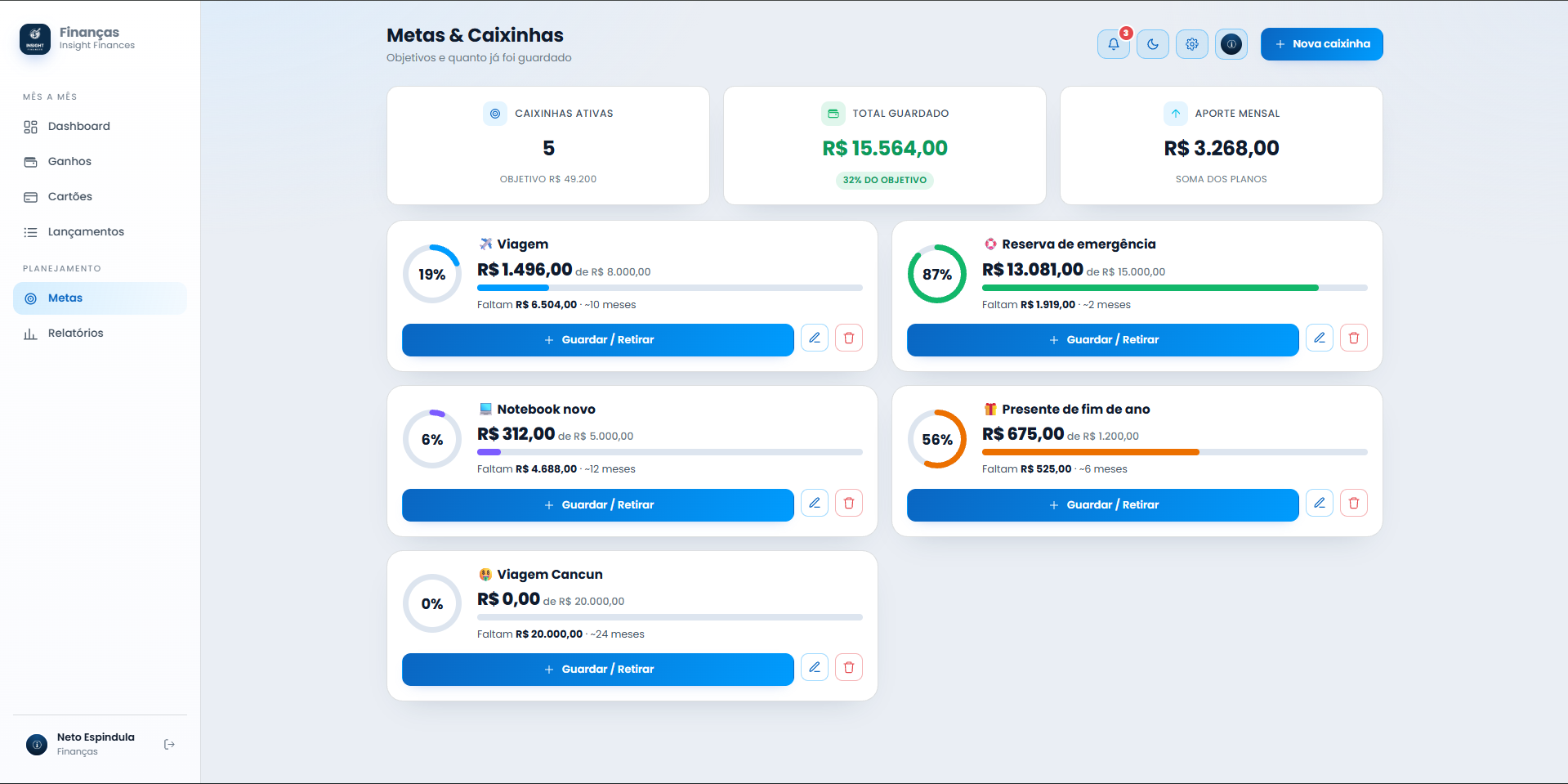Open settings gear icon in header

[1191, 44]
